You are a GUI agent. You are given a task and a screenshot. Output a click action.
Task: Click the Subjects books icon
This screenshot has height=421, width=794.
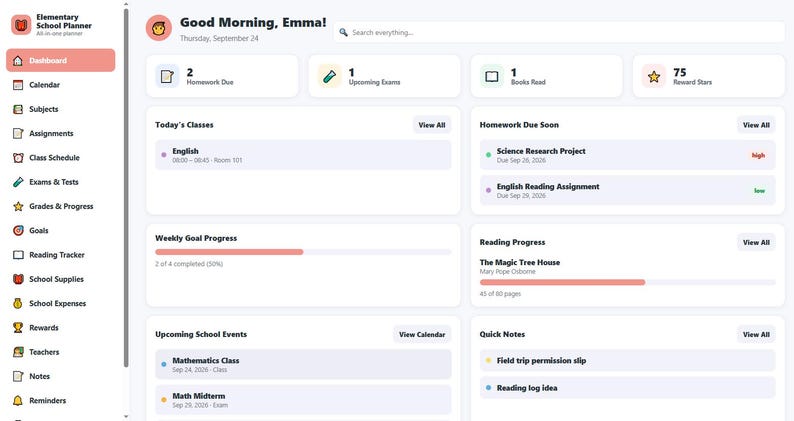coord(18,109)
